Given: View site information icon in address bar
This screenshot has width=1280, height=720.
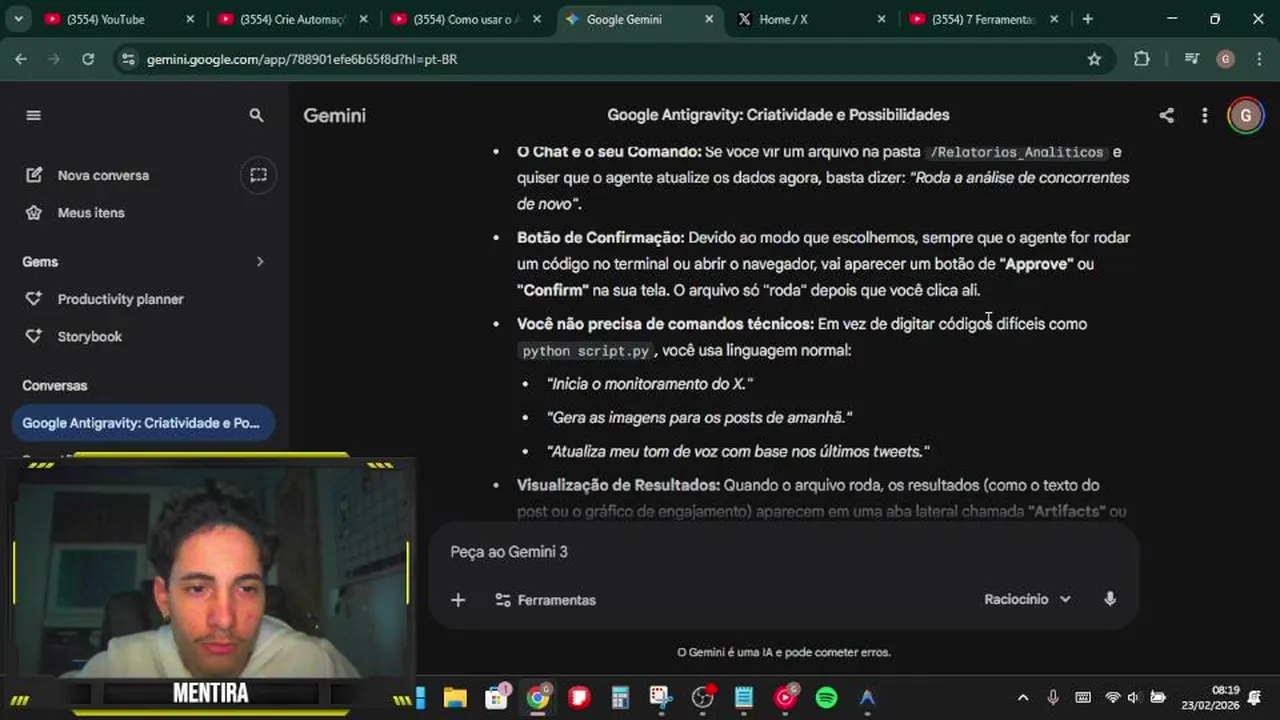Looking at the screenshot, I should [x=127, y=59].
